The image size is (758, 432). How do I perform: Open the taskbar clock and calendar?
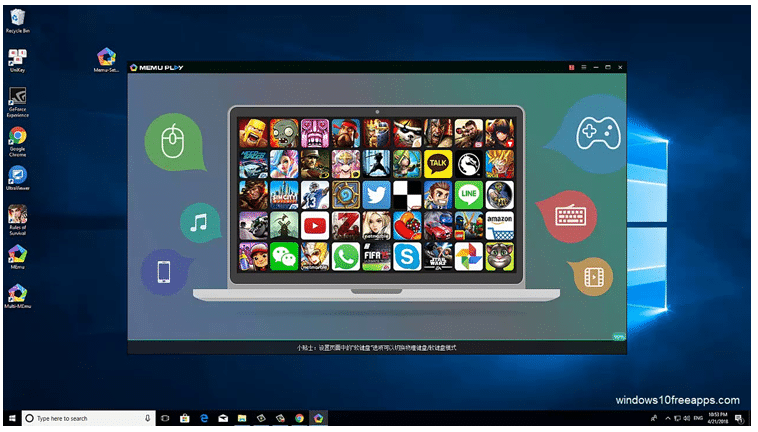point(717,418)
